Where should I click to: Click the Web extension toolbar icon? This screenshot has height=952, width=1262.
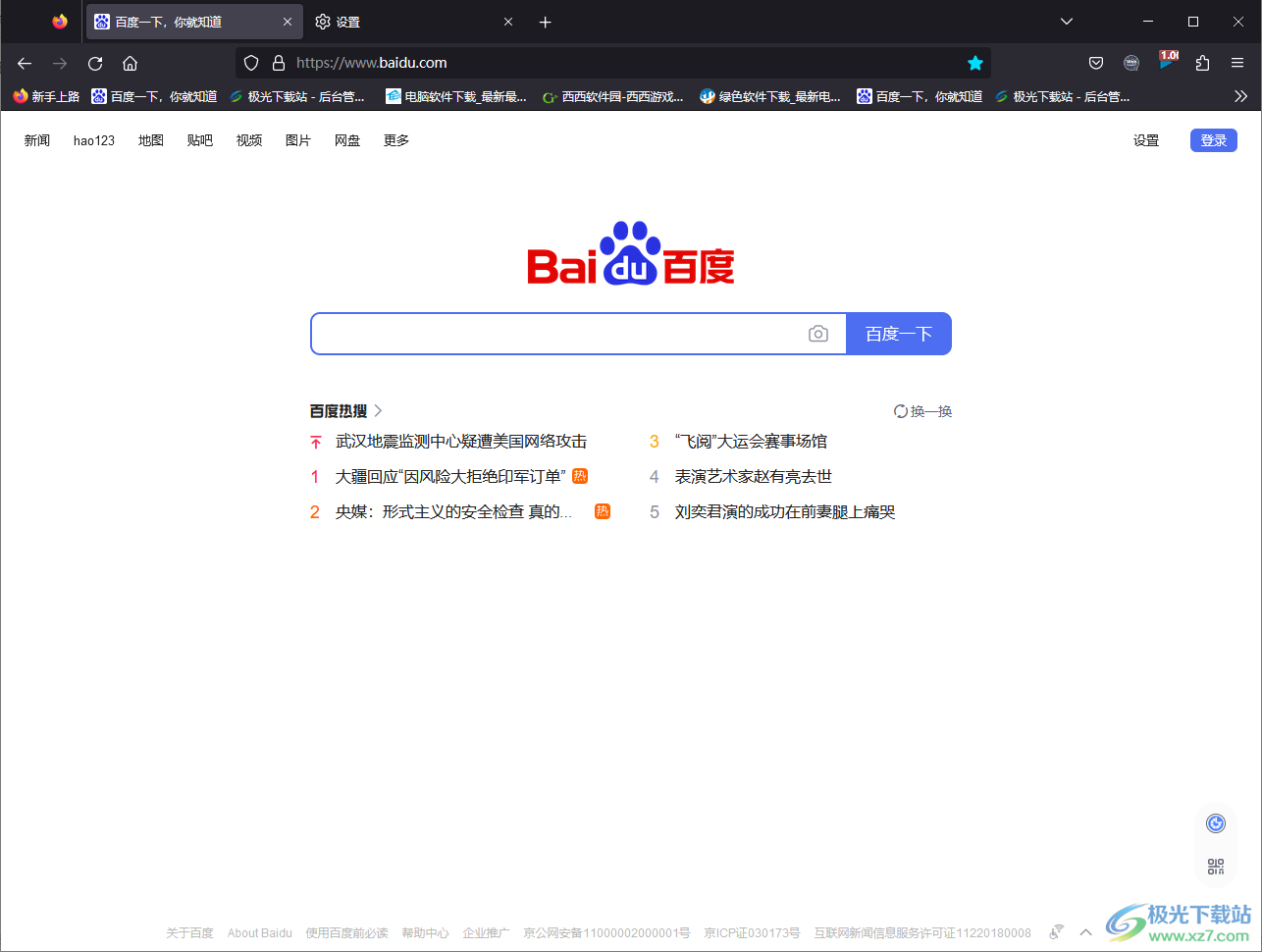pos(1131,63)
